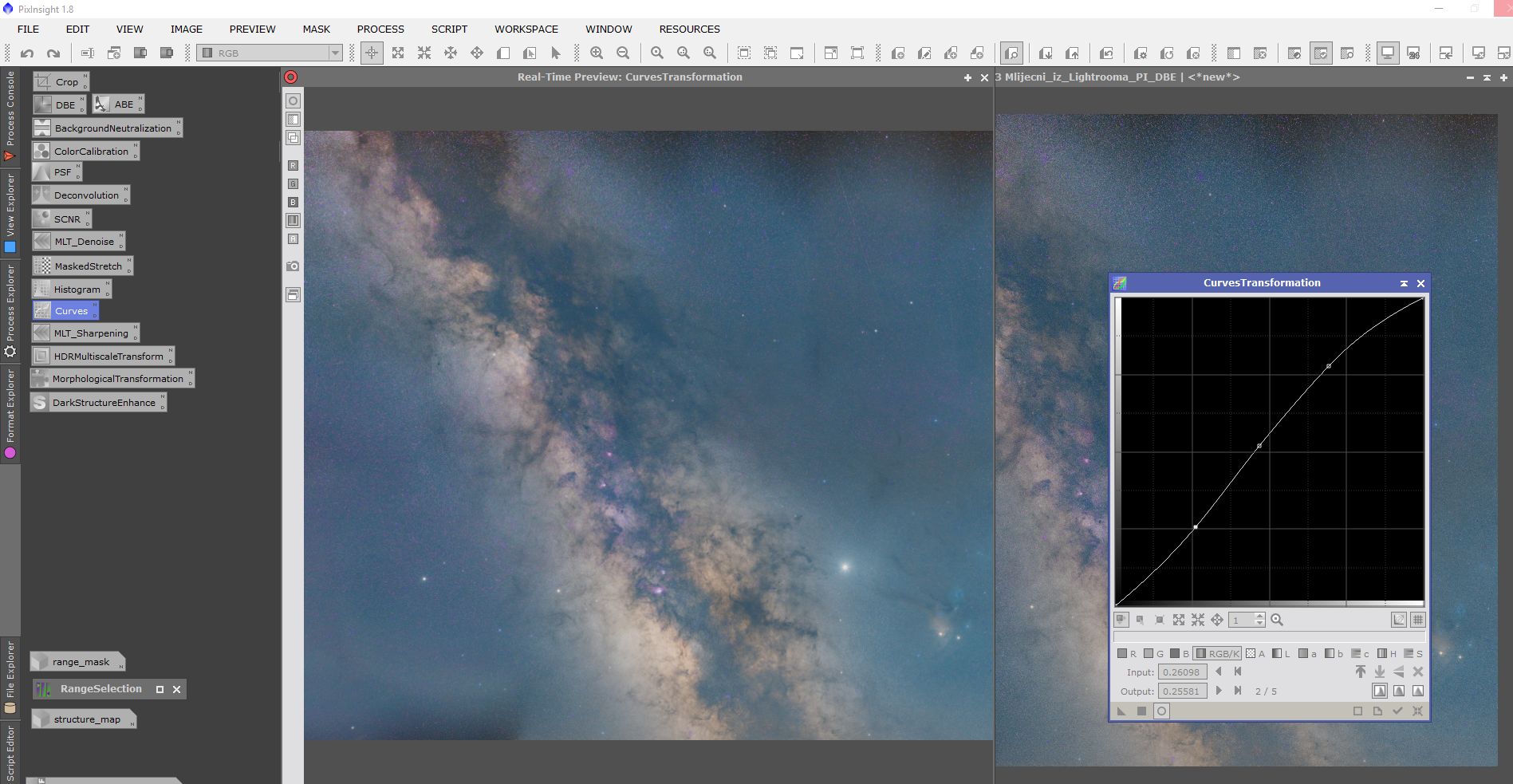Select the S saturation channel
1513x784 pixels.
1413,653
